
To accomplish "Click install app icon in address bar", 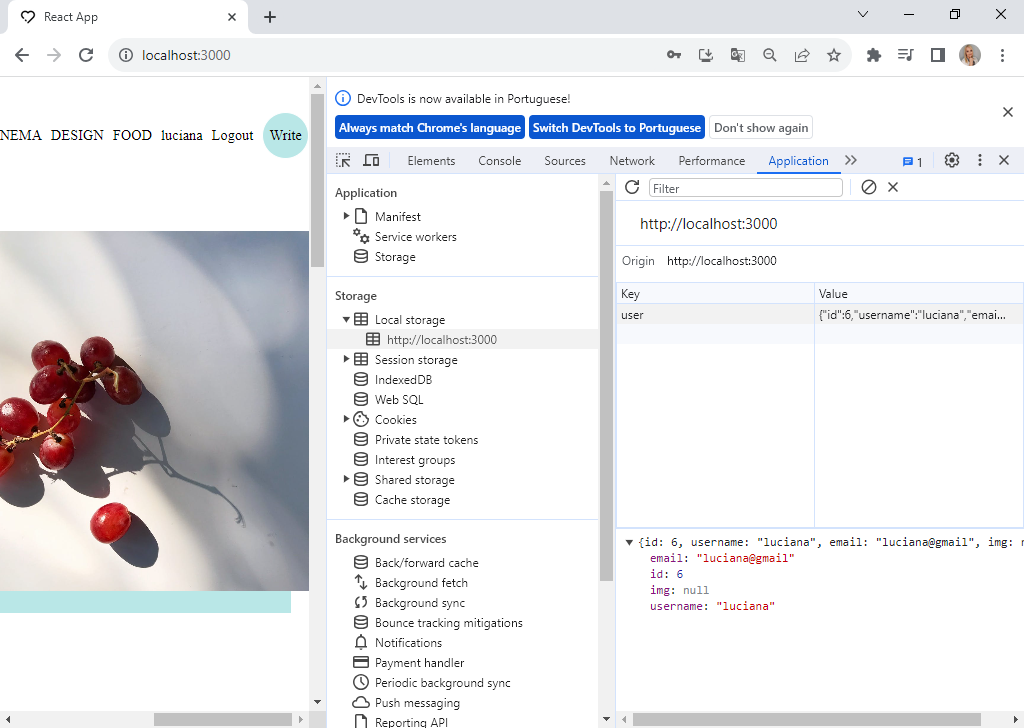I will (706, 55).
